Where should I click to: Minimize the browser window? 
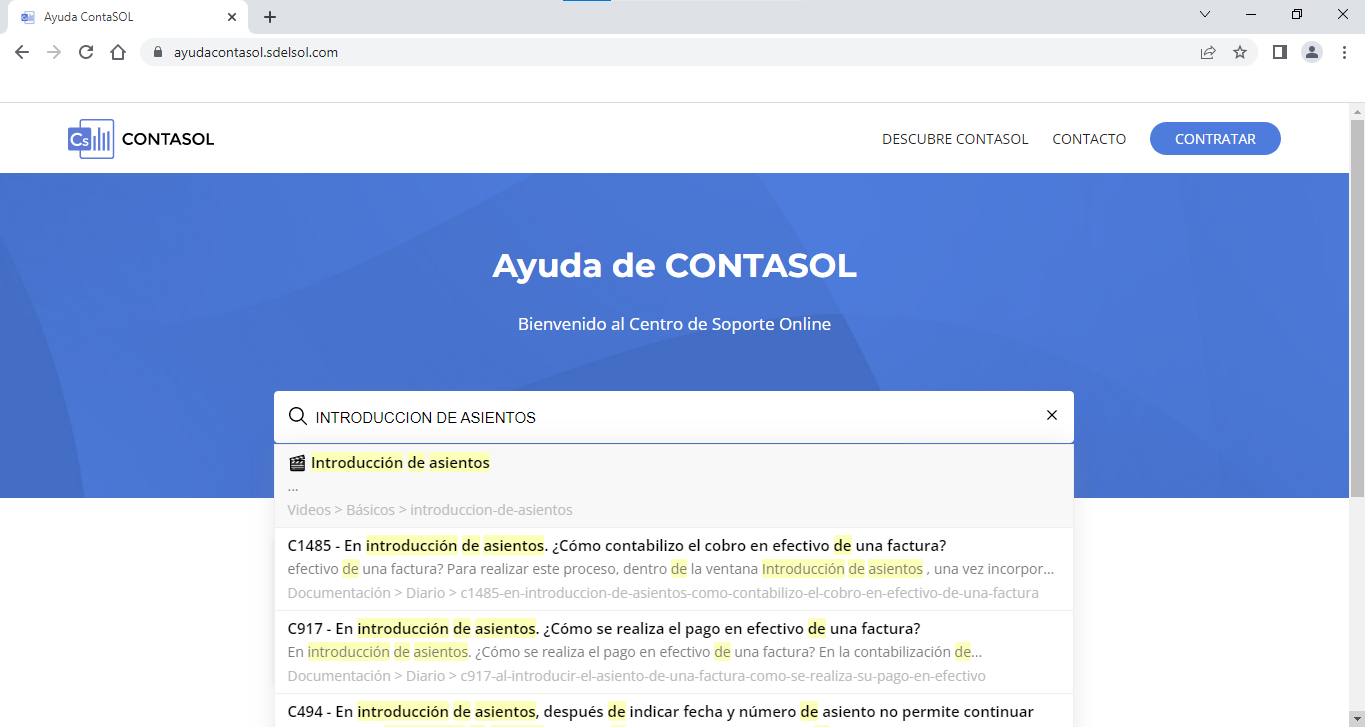1251,14
